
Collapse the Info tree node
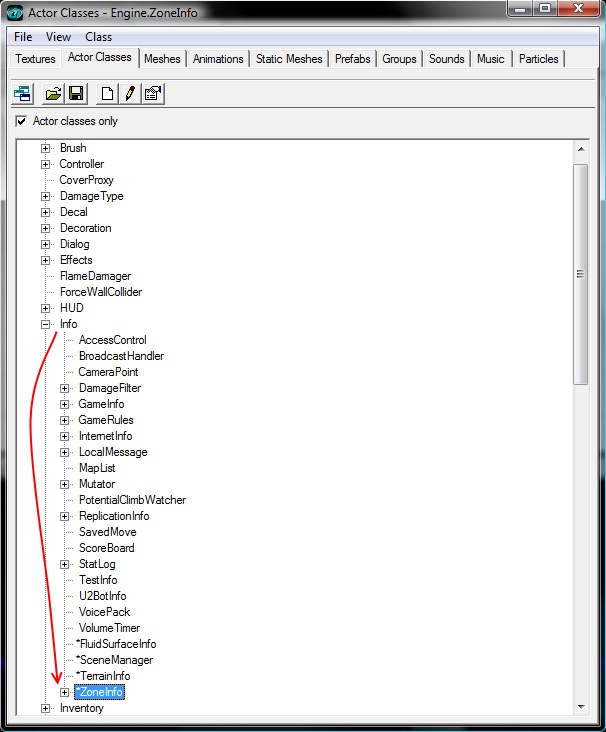pyautogui.click(x=45, y=324)
